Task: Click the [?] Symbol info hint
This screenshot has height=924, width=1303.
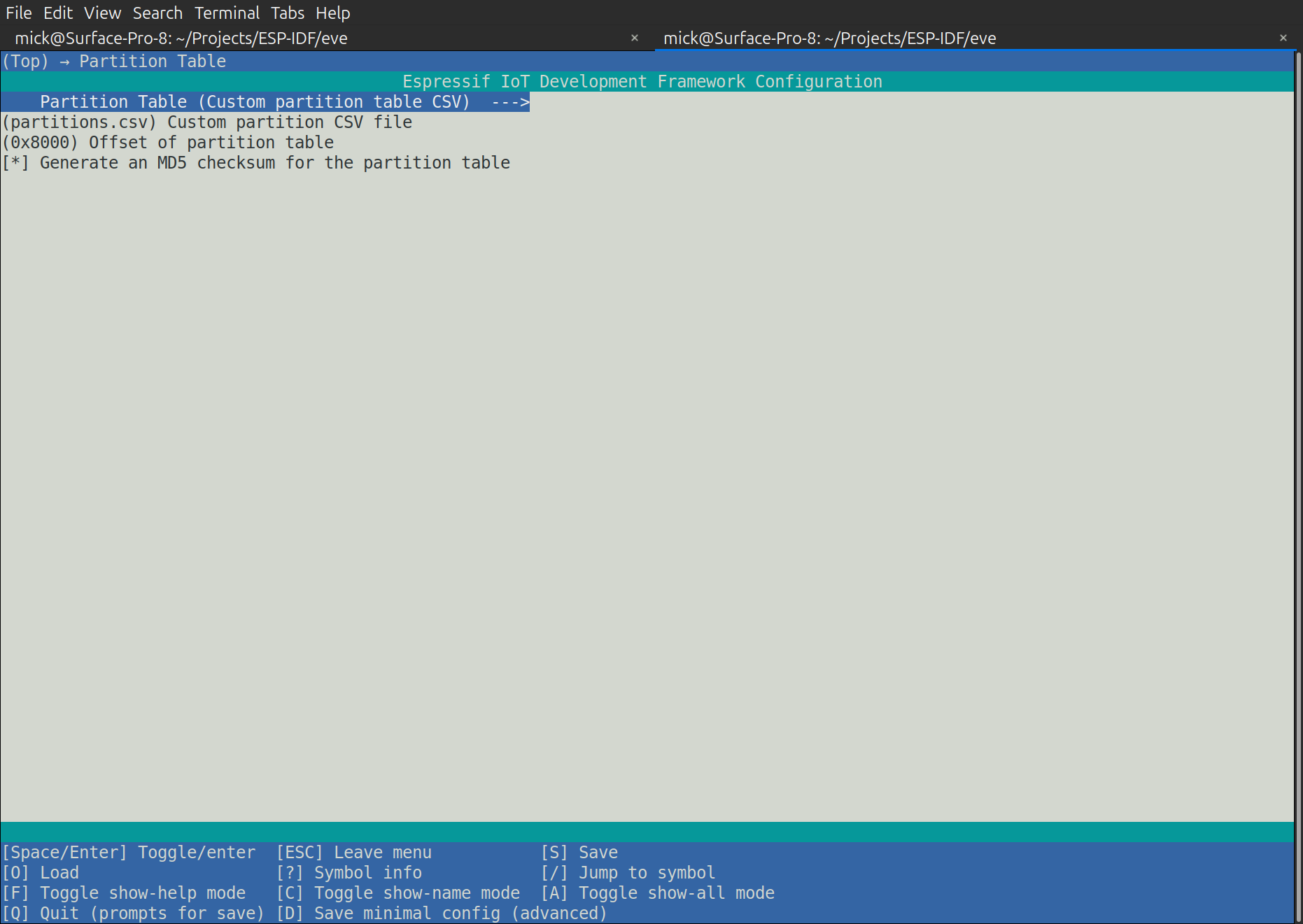Action: point(349,873)
